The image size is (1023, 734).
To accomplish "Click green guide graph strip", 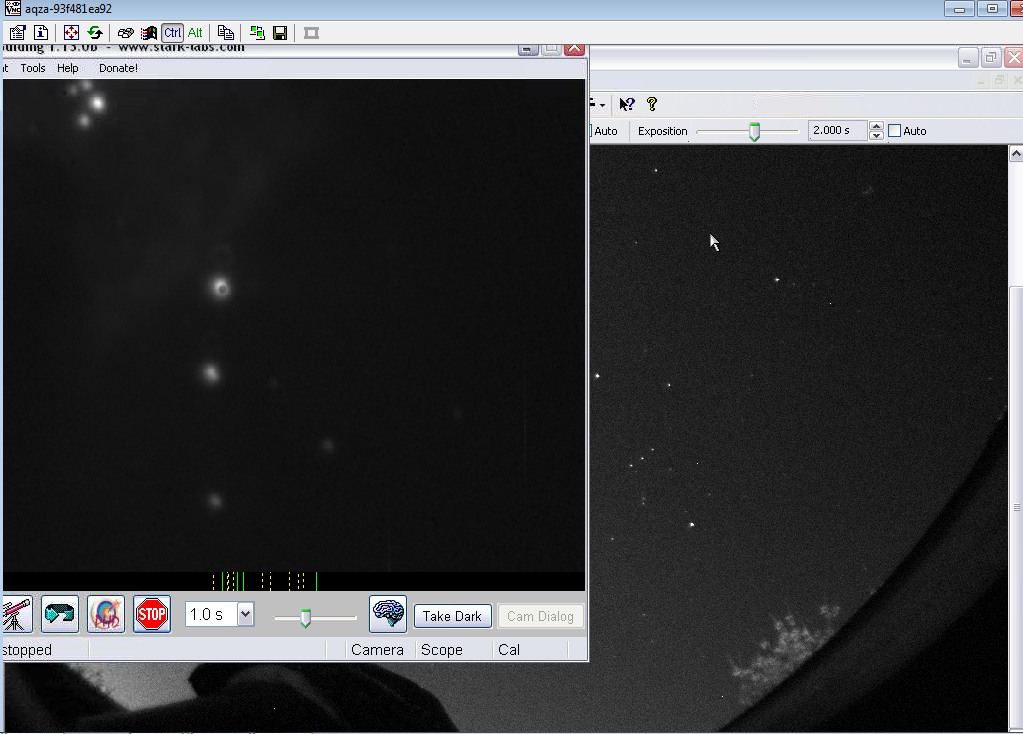I will [x=294, y=581].
